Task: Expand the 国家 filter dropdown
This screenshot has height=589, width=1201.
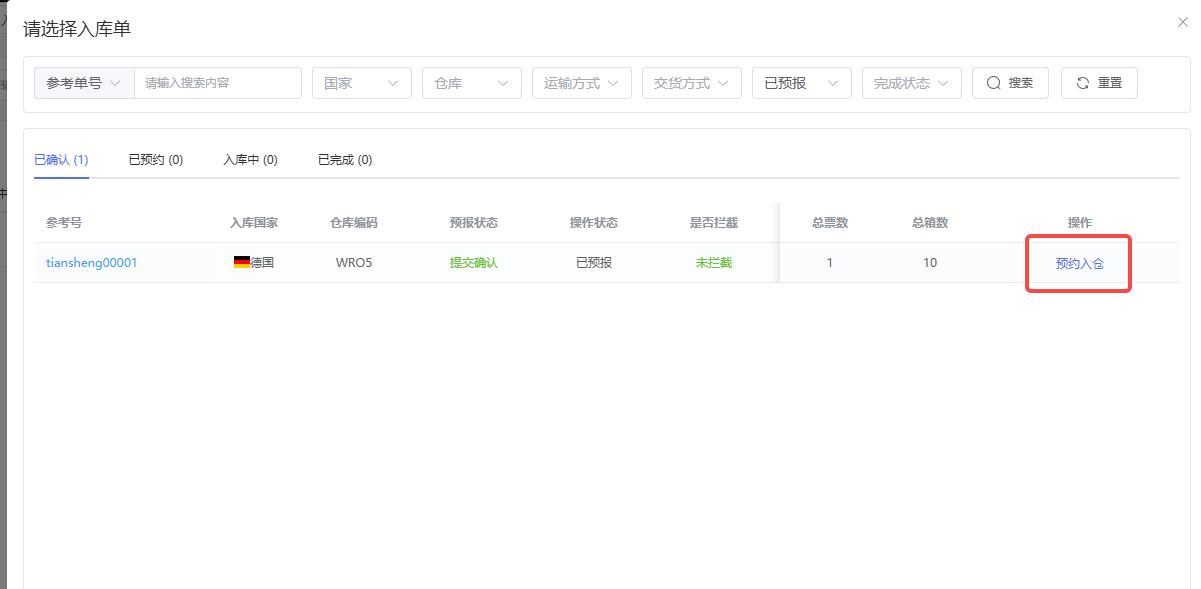Action: [362, 83]
